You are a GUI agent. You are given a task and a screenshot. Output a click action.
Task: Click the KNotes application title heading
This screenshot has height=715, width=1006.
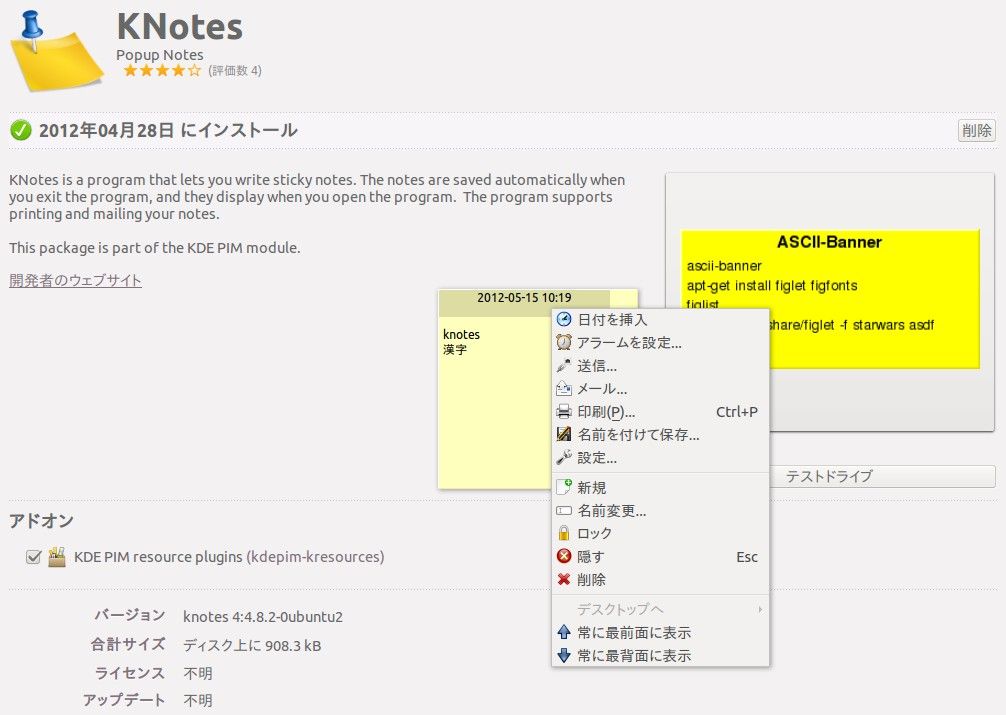(180, 27)
